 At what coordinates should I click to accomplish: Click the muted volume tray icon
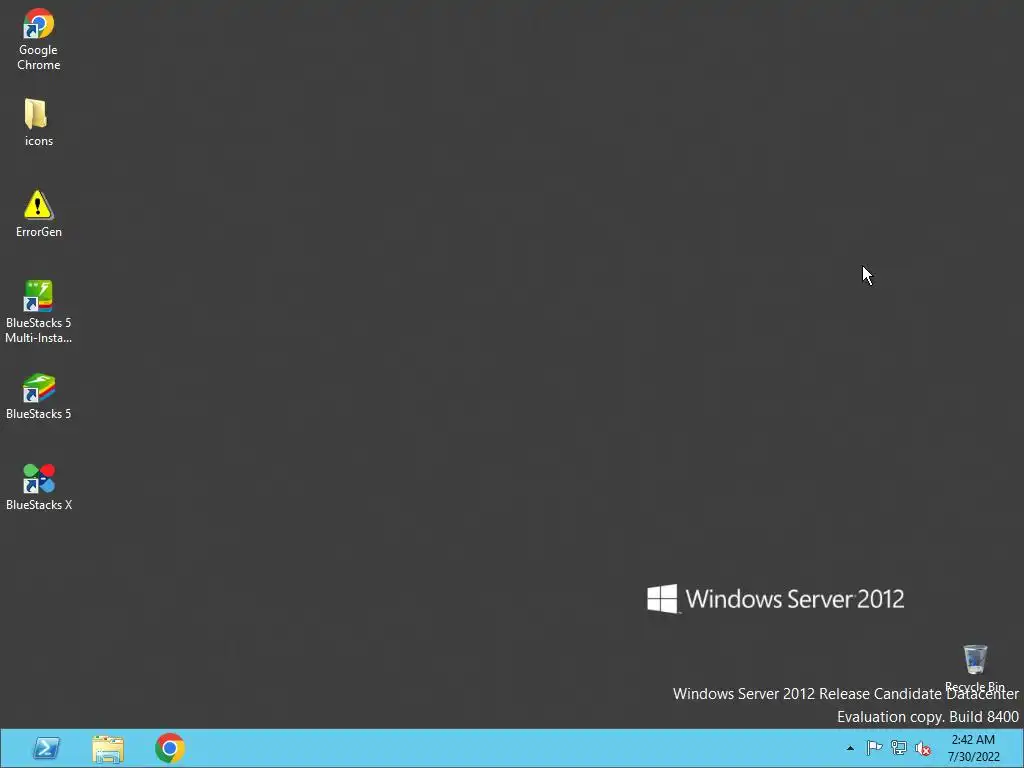(x=923, y=748)
